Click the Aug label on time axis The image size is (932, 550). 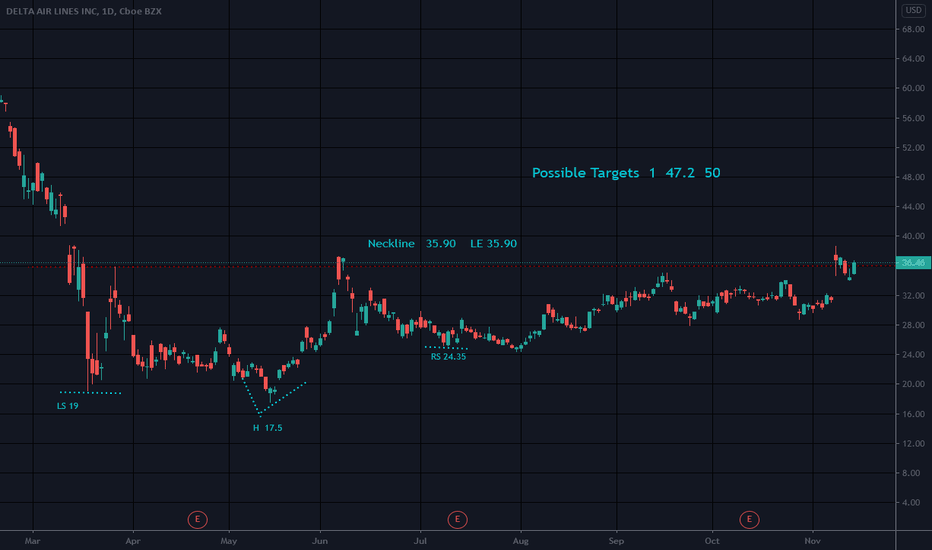[x=521, y=541]
